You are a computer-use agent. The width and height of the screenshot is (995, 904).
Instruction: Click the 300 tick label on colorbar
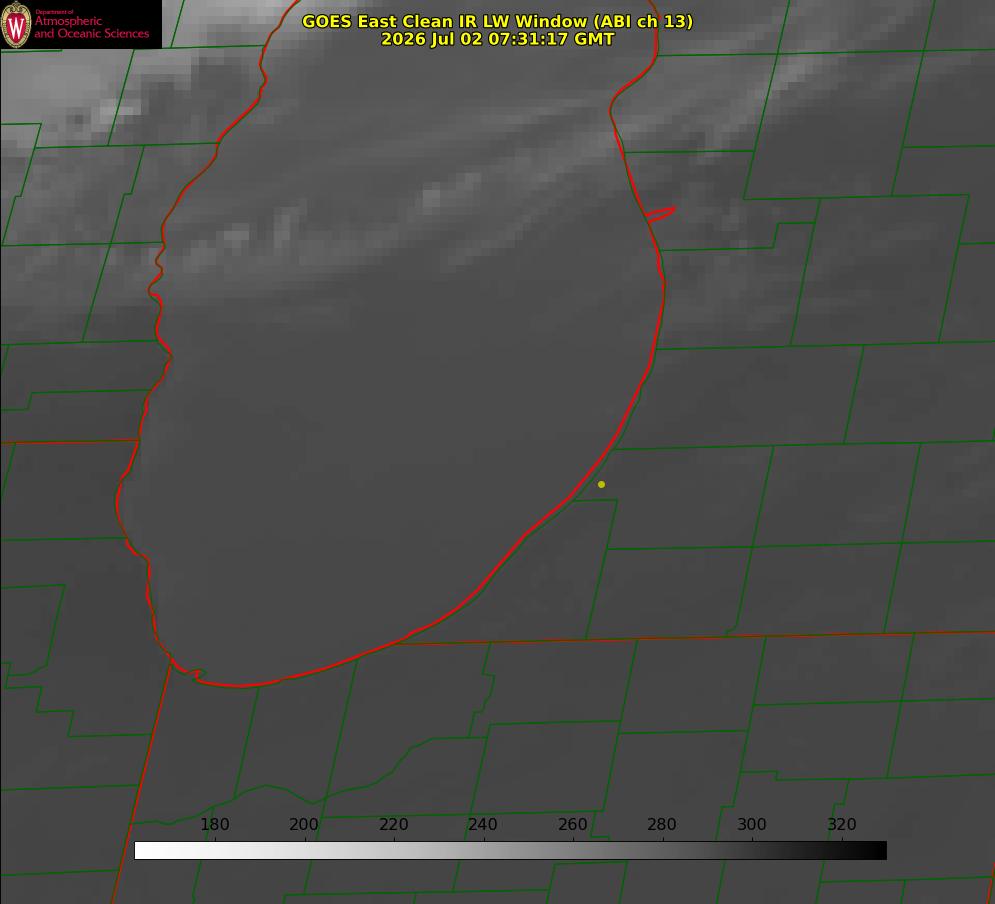pyautogui.click(x=751, y=824)
